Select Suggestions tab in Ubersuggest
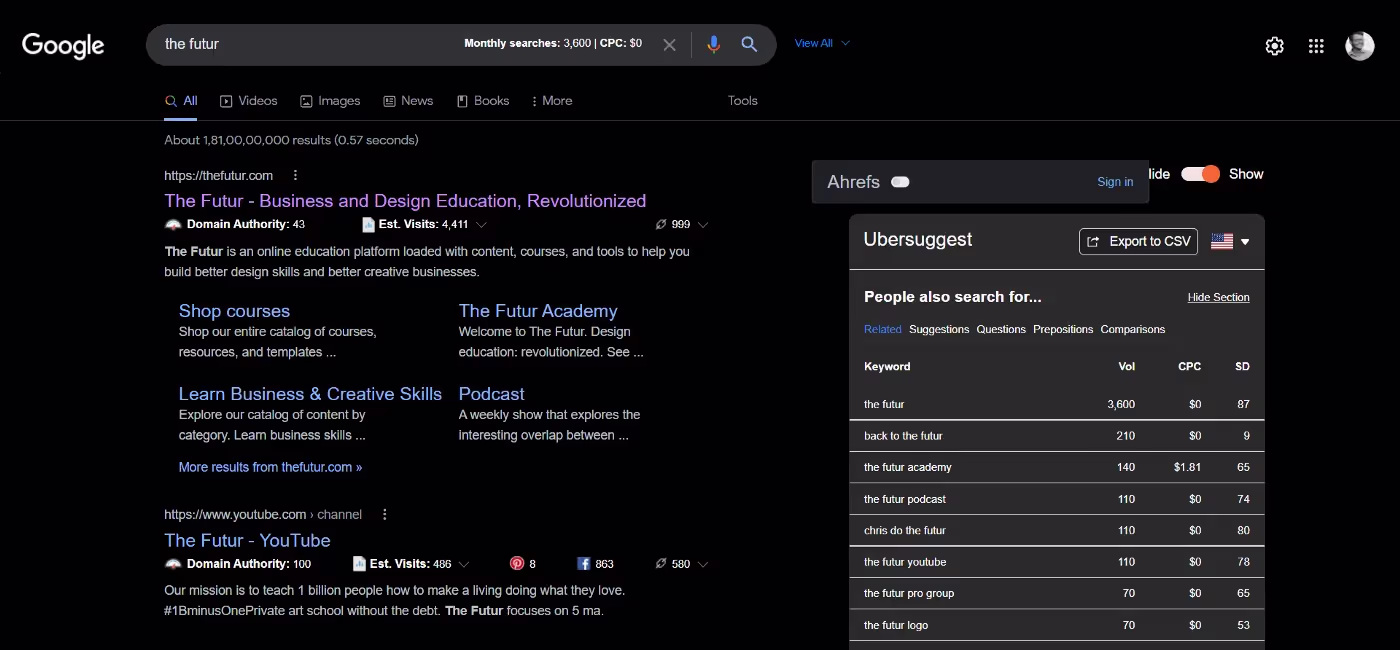The height and width of the screenshot is (650, 1400). tap(939, 329)
